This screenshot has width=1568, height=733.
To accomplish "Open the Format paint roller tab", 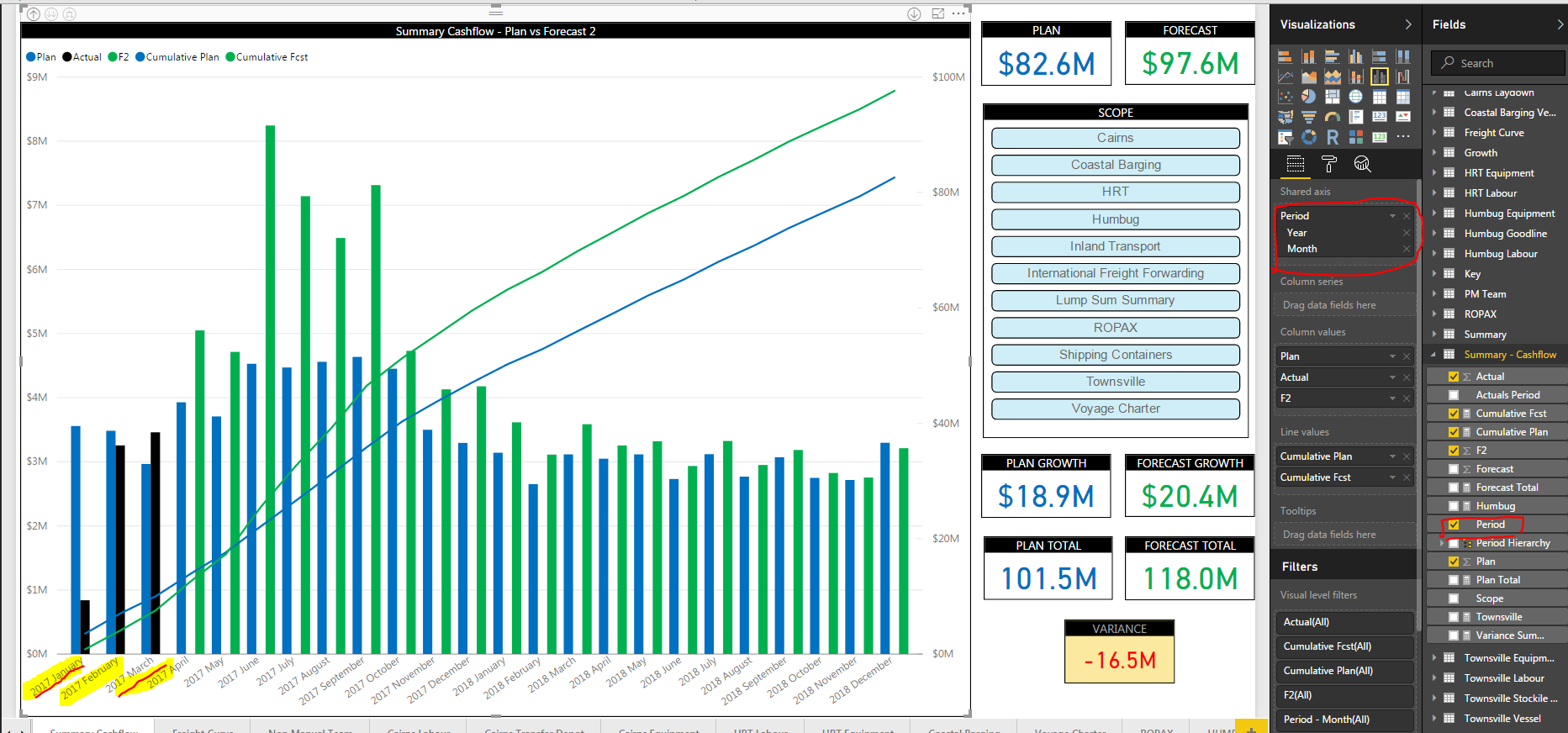I will pos(1329,164).
